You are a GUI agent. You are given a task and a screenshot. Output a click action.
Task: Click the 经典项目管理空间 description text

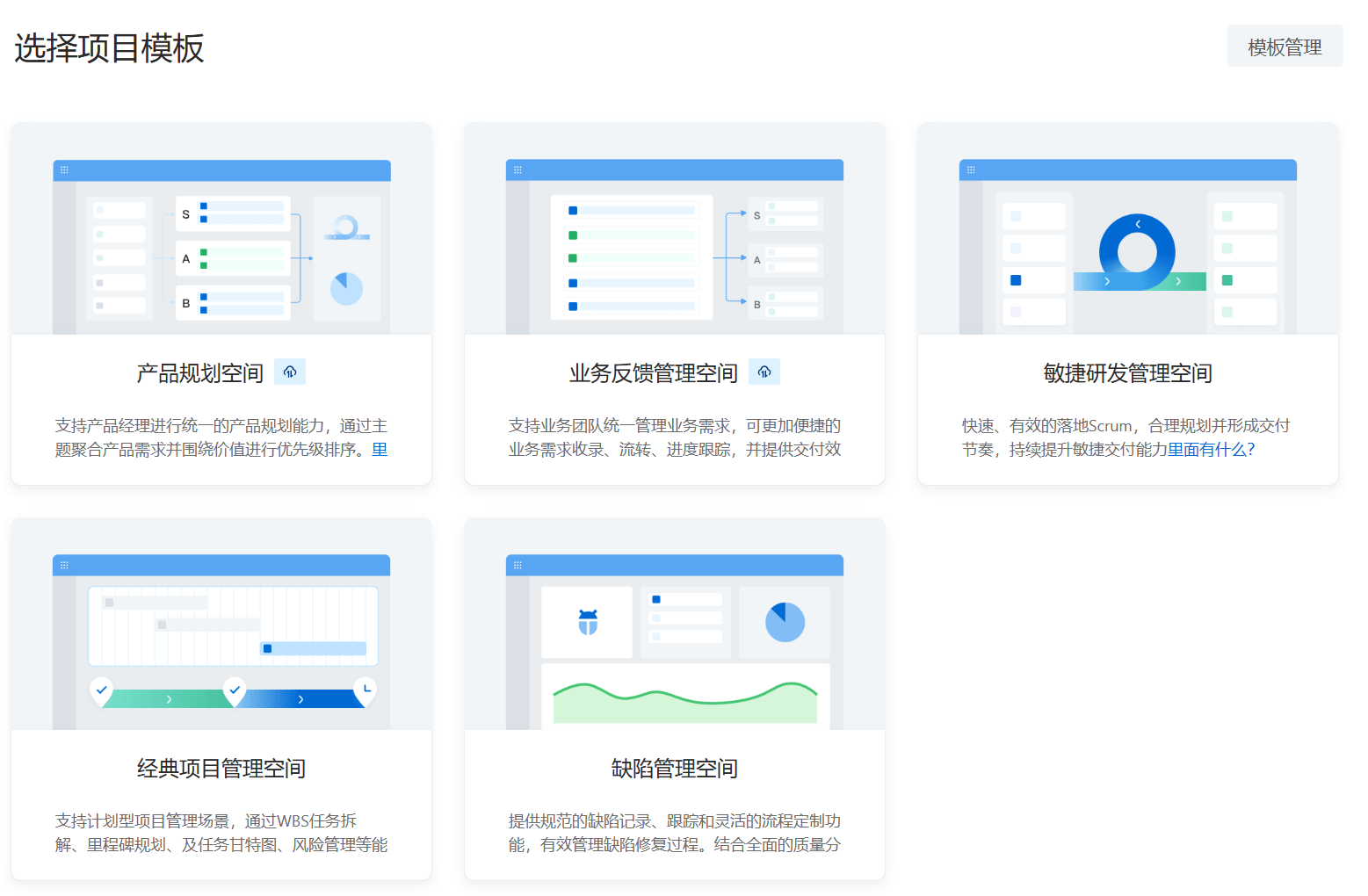221,833
